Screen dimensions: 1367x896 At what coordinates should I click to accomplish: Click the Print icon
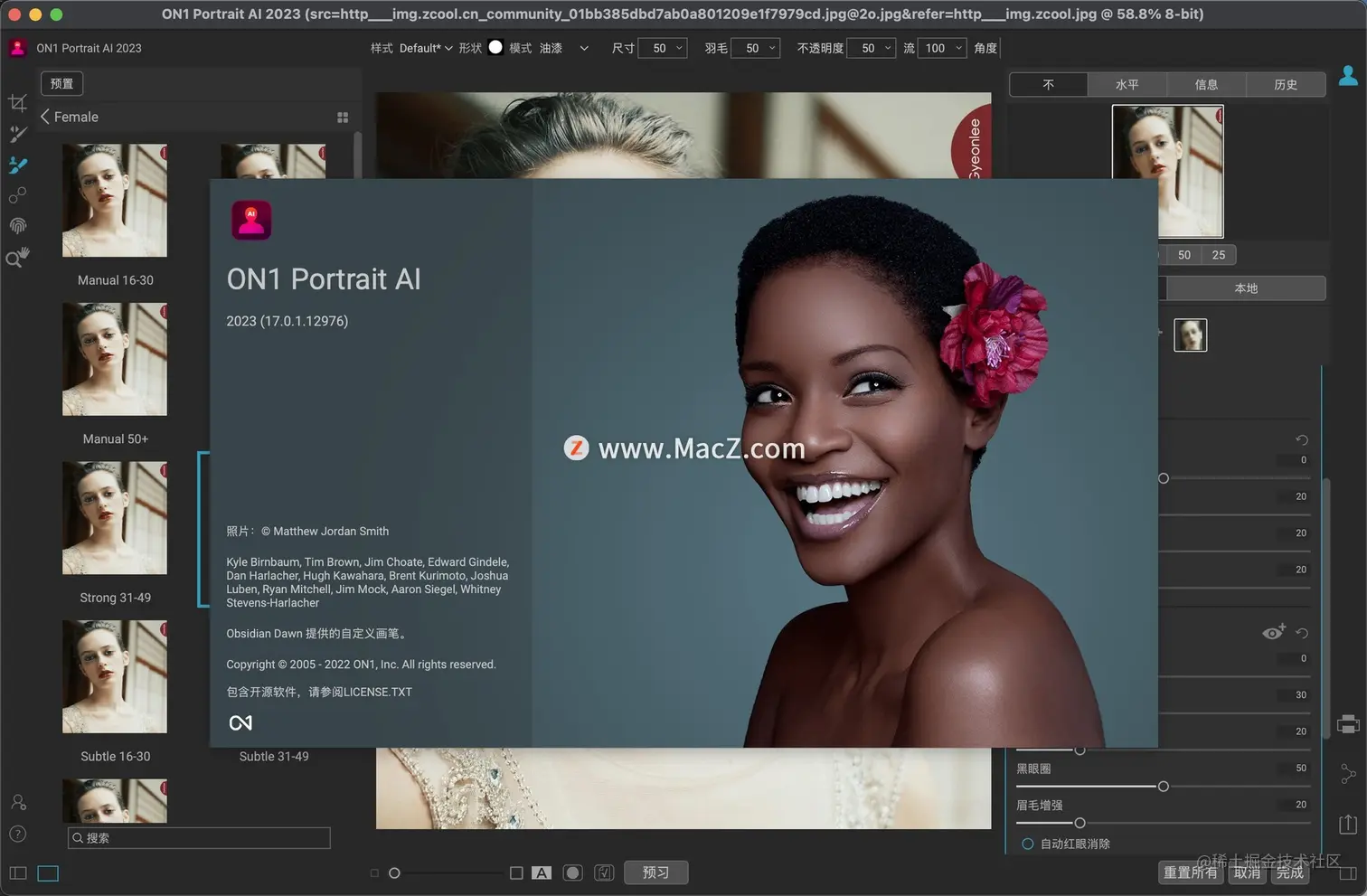coord(1348,723)
